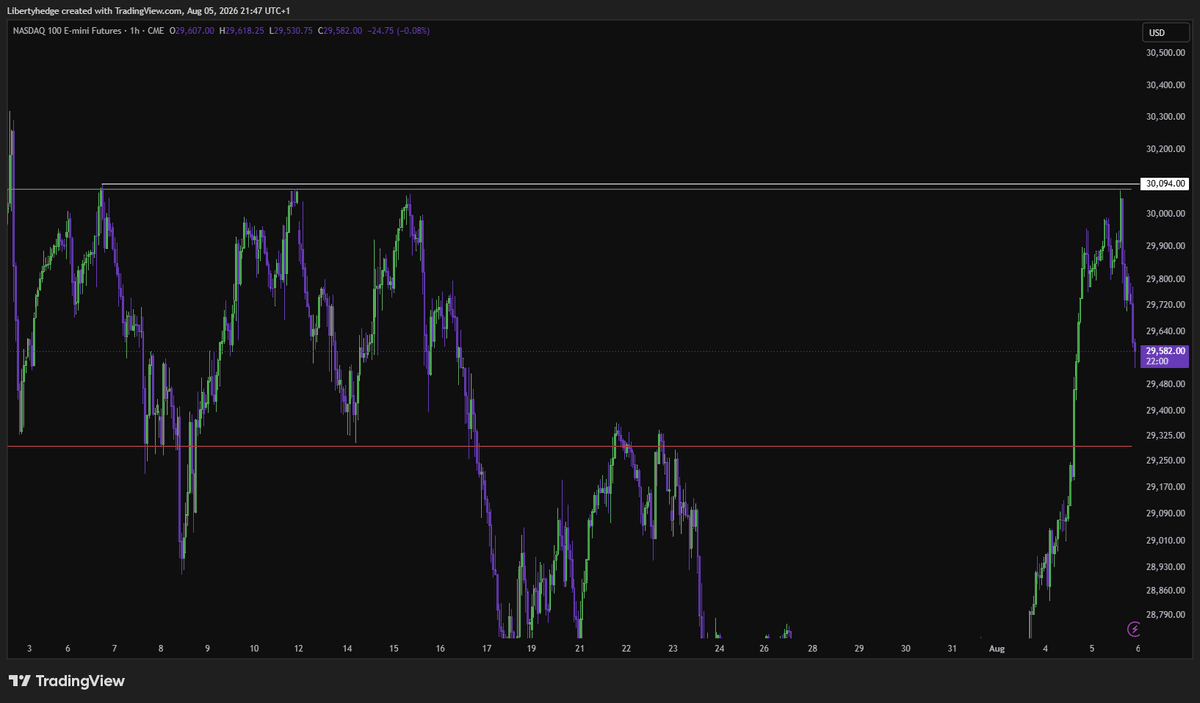Image resolution: width=1200 pixels, height=703 pixels.
Task: Click the 29,170.00 price axis label
Action: [x=1166, y=488]
